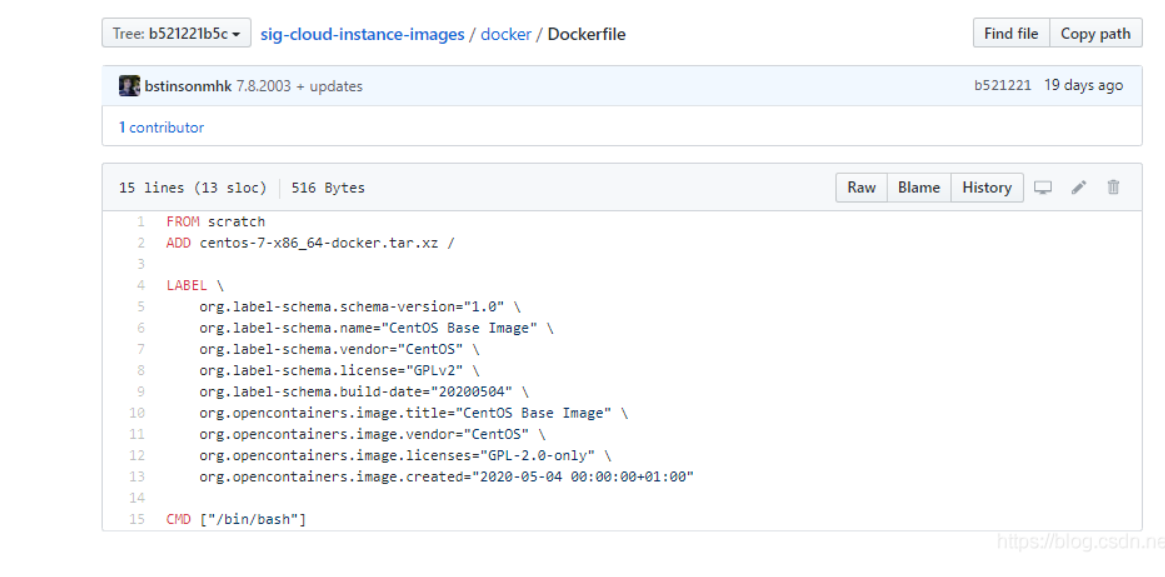View the Raw file contents
The image size is (1165, 577).
[x=861, y=188]
